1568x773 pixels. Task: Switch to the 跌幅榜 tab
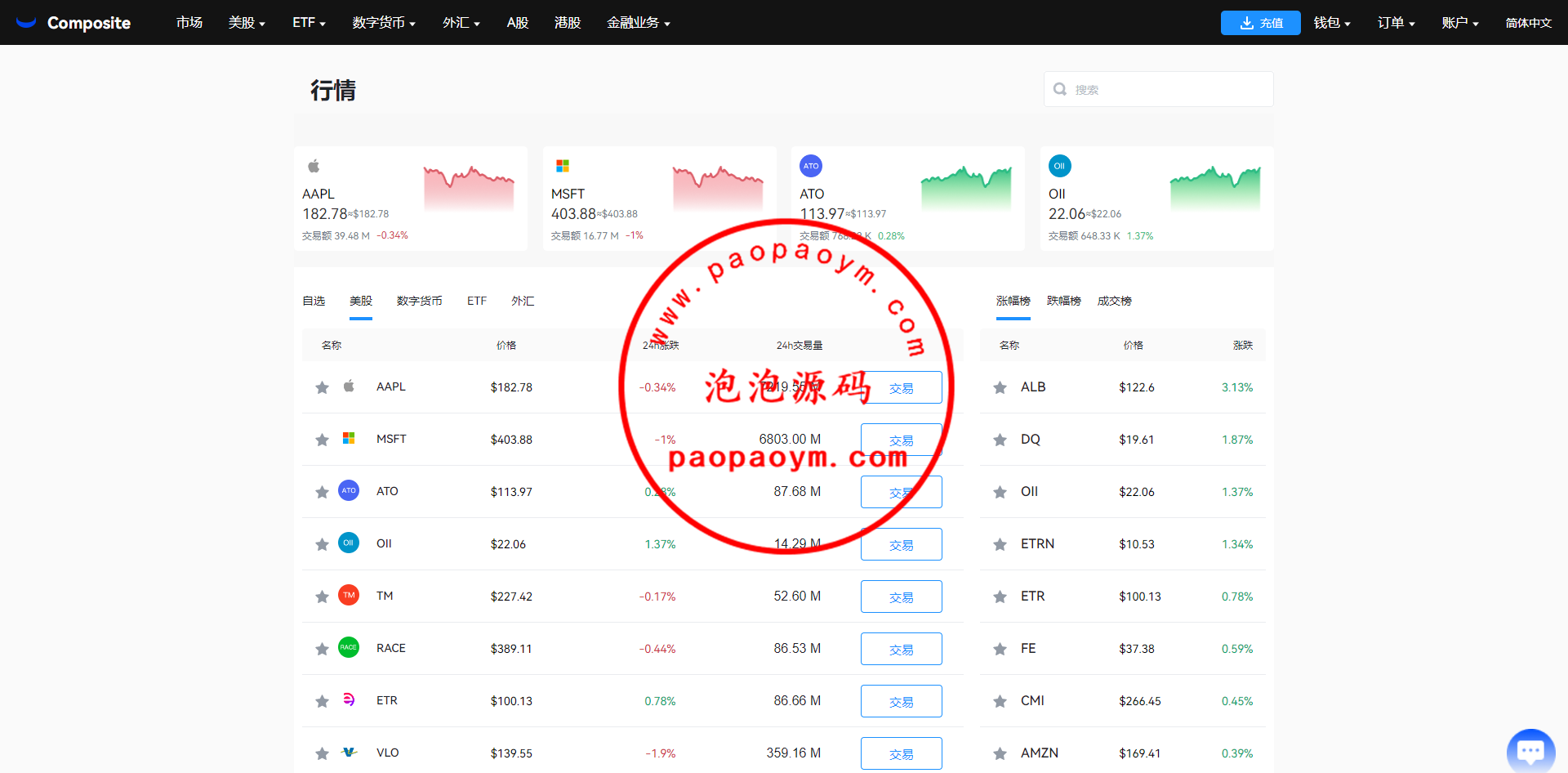click(1064, 302)
